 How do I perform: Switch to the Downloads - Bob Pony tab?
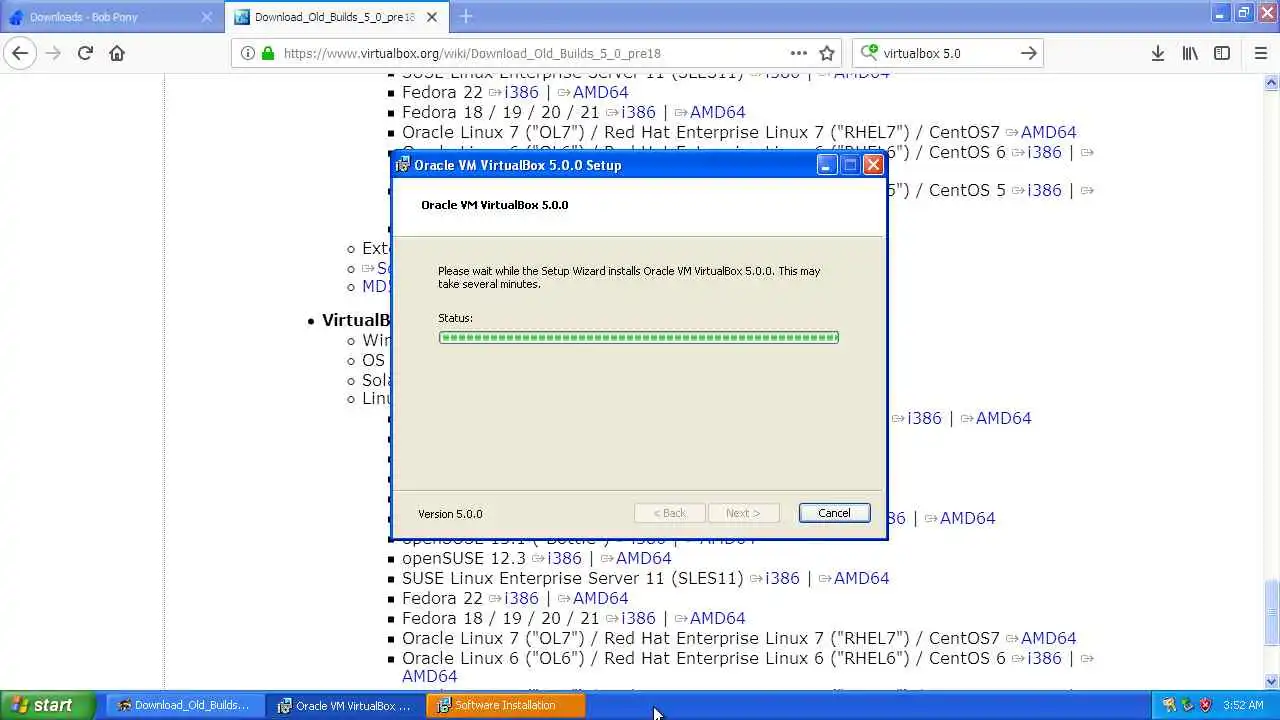point(111,17)
